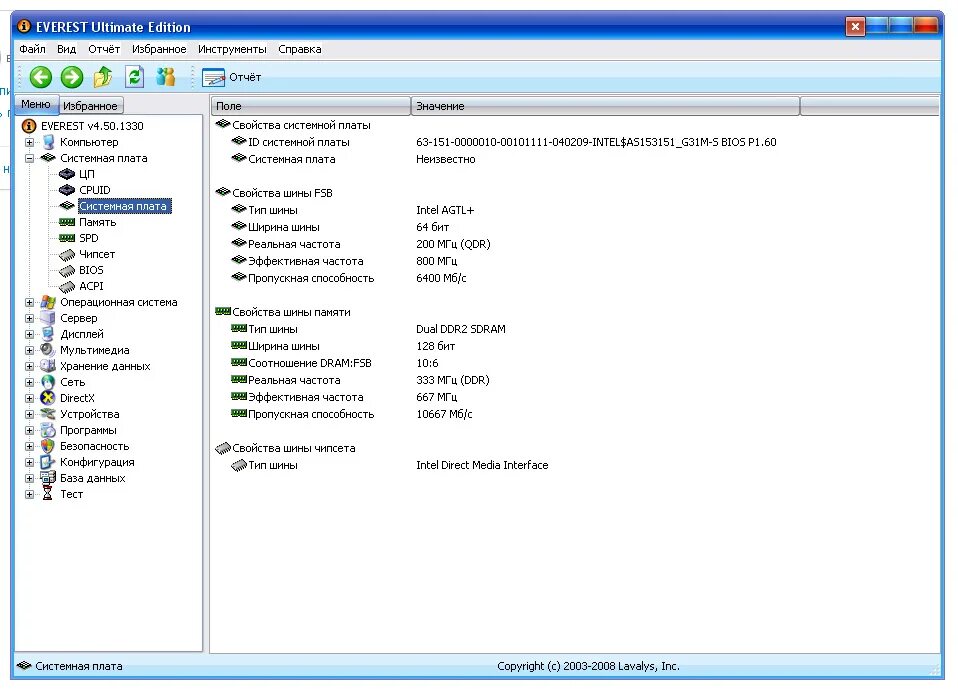Click the Up level folder-arrow icon
Screen dimensions: 958x690
(x=103, y=77)
